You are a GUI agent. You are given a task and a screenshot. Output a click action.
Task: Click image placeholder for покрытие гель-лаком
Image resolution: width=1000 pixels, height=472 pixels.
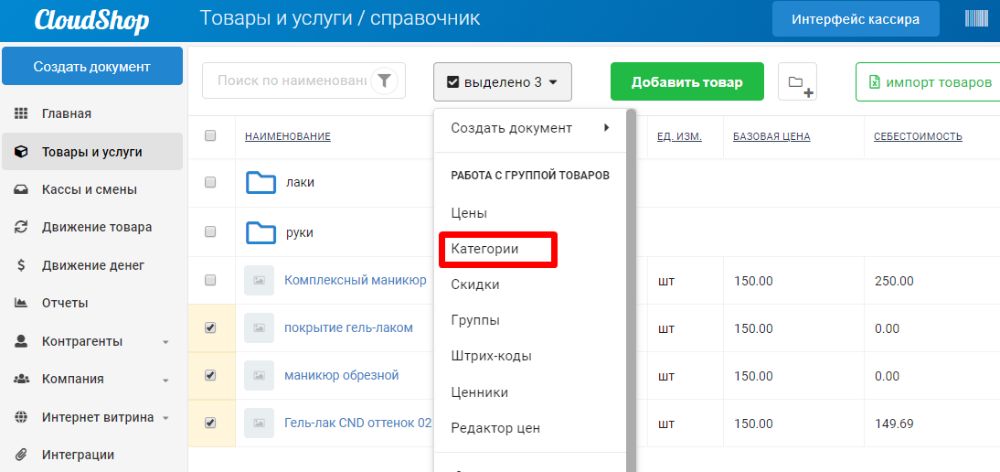click(x=259, y=328)
